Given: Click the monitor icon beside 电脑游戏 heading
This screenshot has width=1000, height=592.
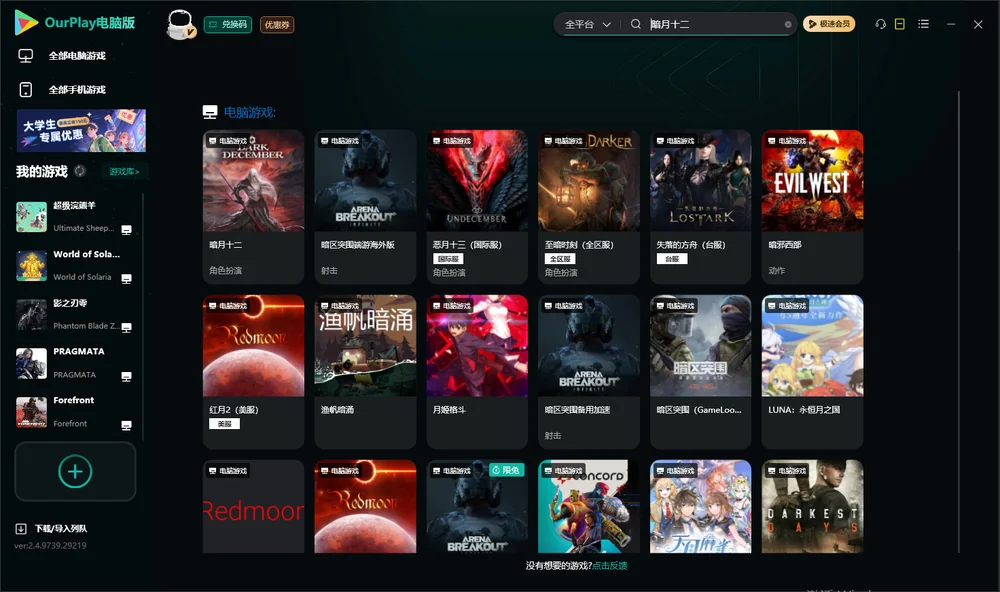Looking at the screenshot, I should pyautogui.click(x=210, y=112).
